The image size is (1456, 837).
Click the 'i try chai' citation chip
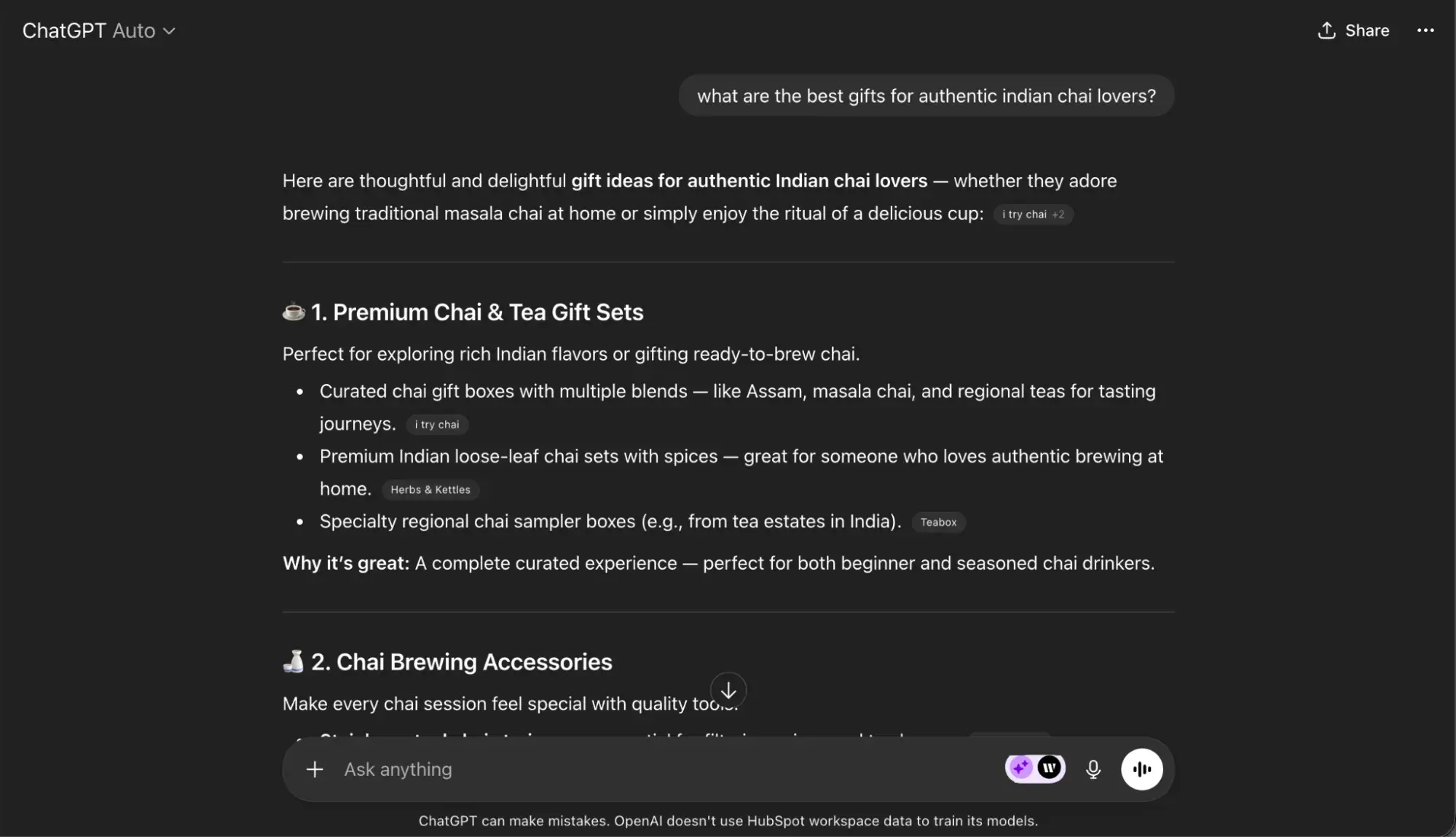[436, 425]
